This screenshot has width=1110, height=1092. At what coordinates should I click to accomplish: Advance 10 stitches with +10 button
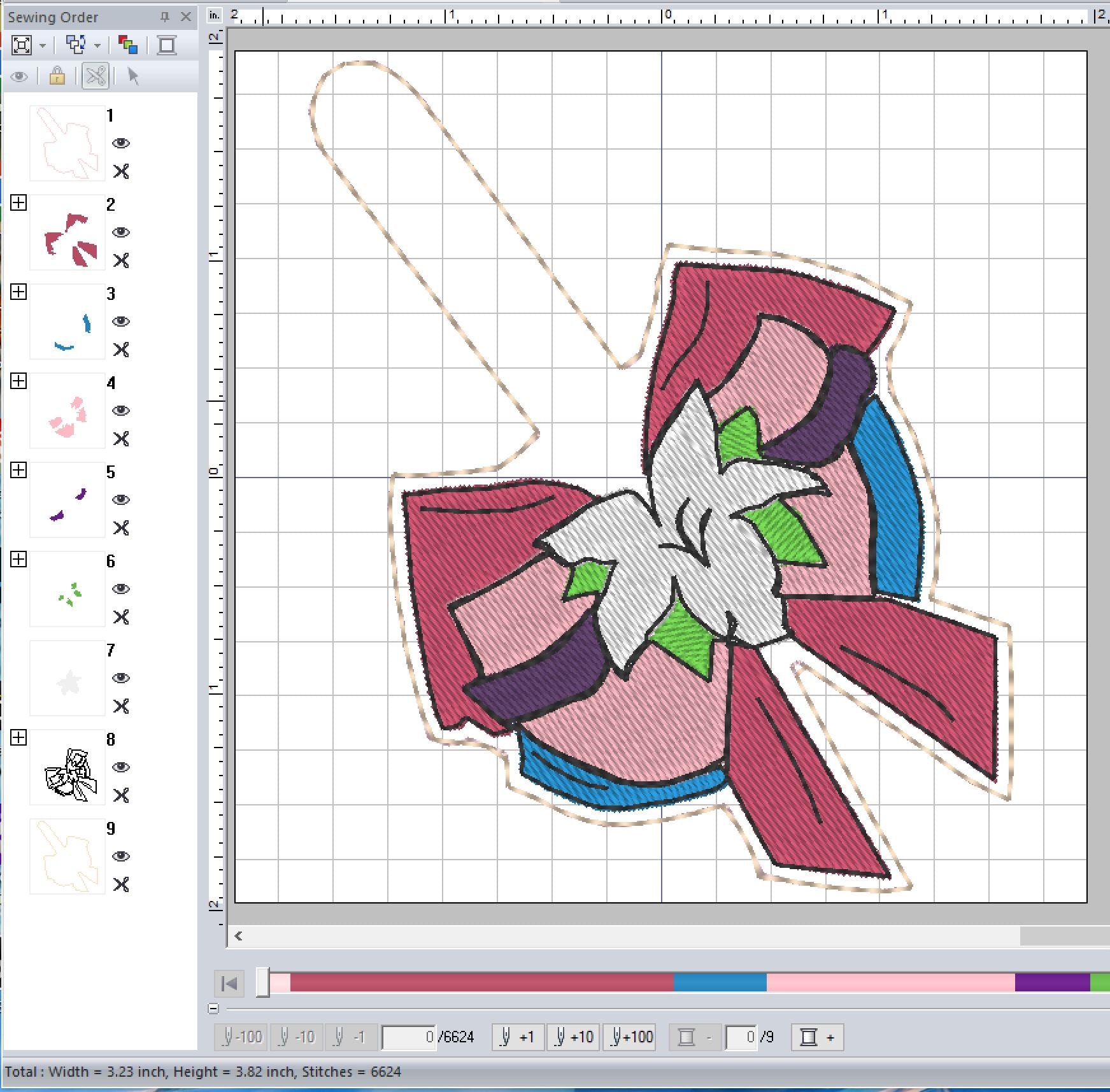[573, 1037]
